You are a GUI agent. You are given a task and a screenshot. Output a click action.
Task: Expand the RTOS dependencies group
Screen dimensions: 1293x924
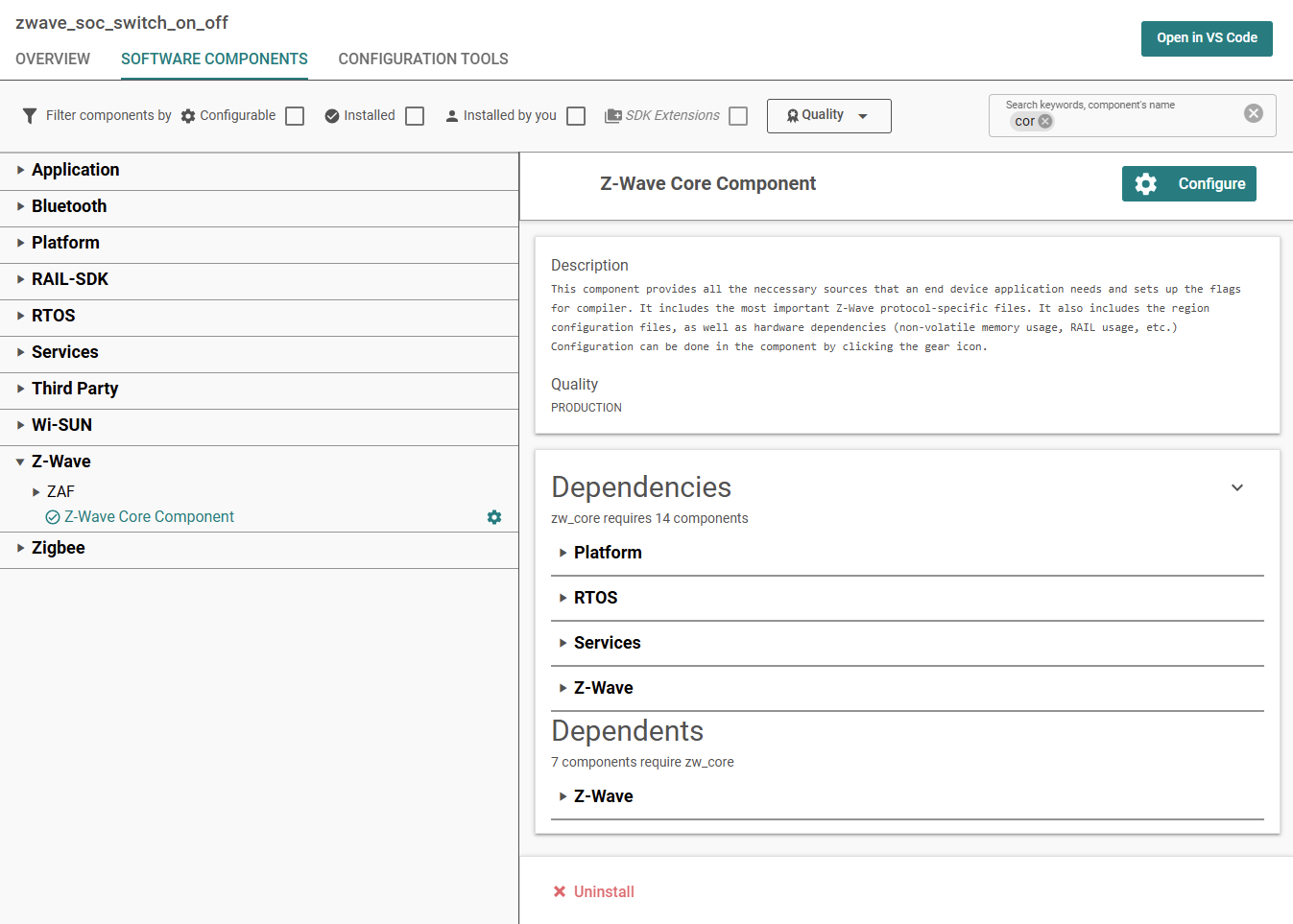coord(563,597)
